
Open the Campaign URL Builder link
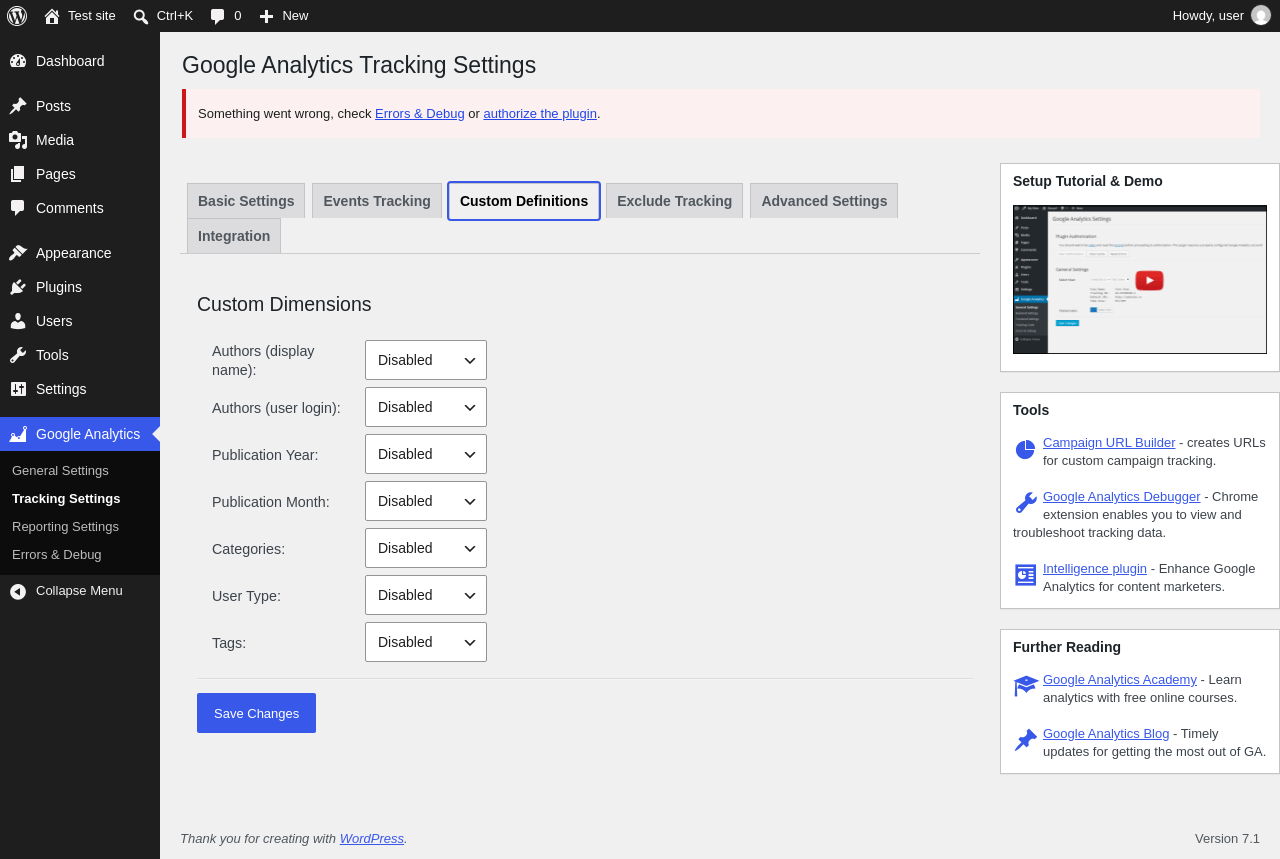(1109, 442)
